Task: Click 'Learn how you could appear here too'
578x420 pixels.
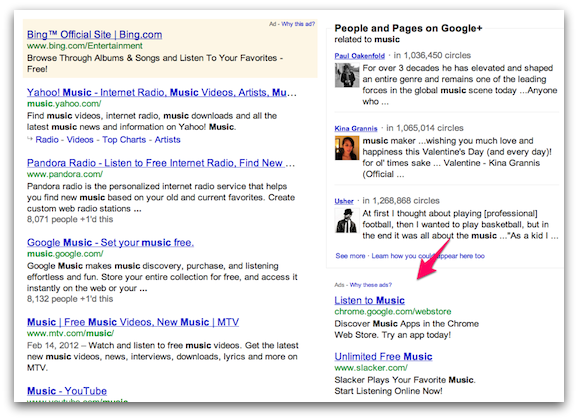Action: [428, 256]
